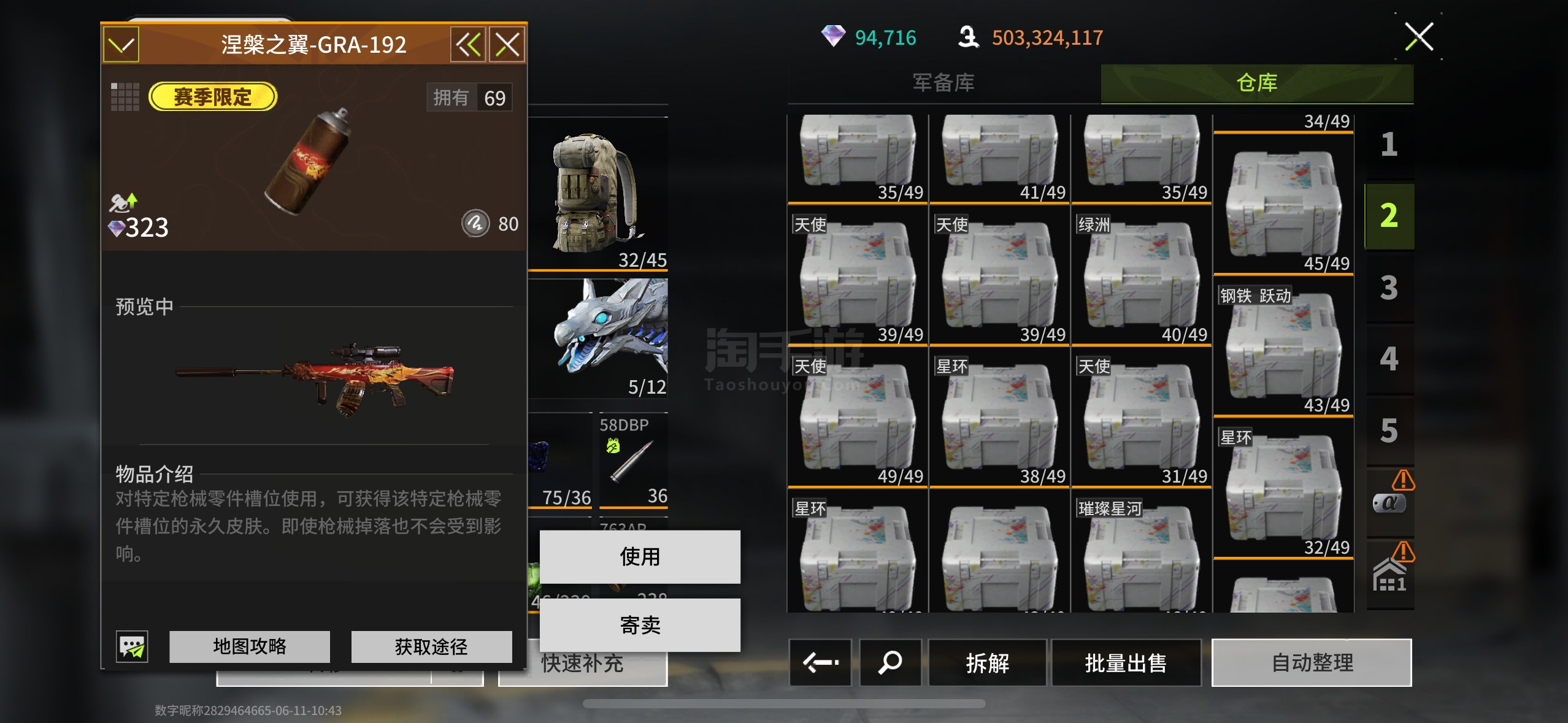Open the chat feedback icon in item panel
The height and width of the screenshot is (723, 1568).
coord(132,646)
